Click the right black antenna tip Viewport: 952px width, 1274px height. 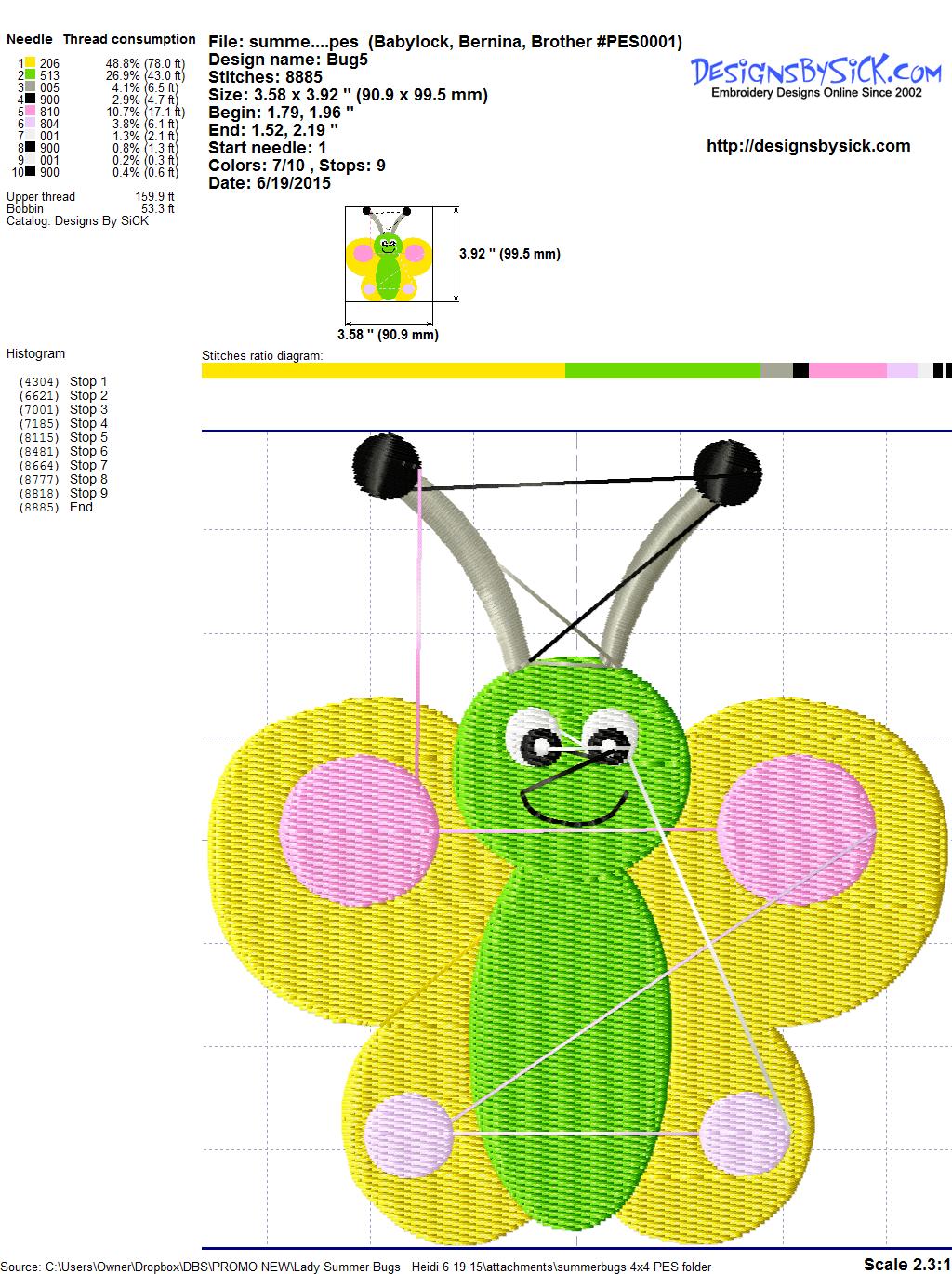click(x=727, y=471)
